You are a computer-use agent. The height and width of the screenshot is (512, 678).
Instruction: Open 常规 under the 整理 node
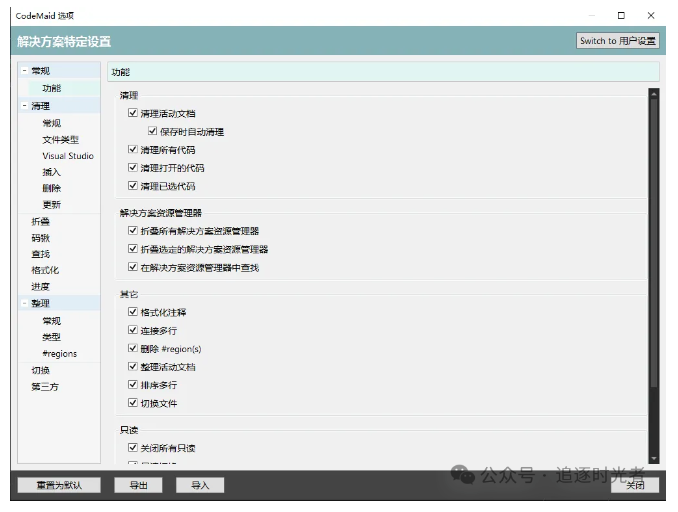click(51, 321)
